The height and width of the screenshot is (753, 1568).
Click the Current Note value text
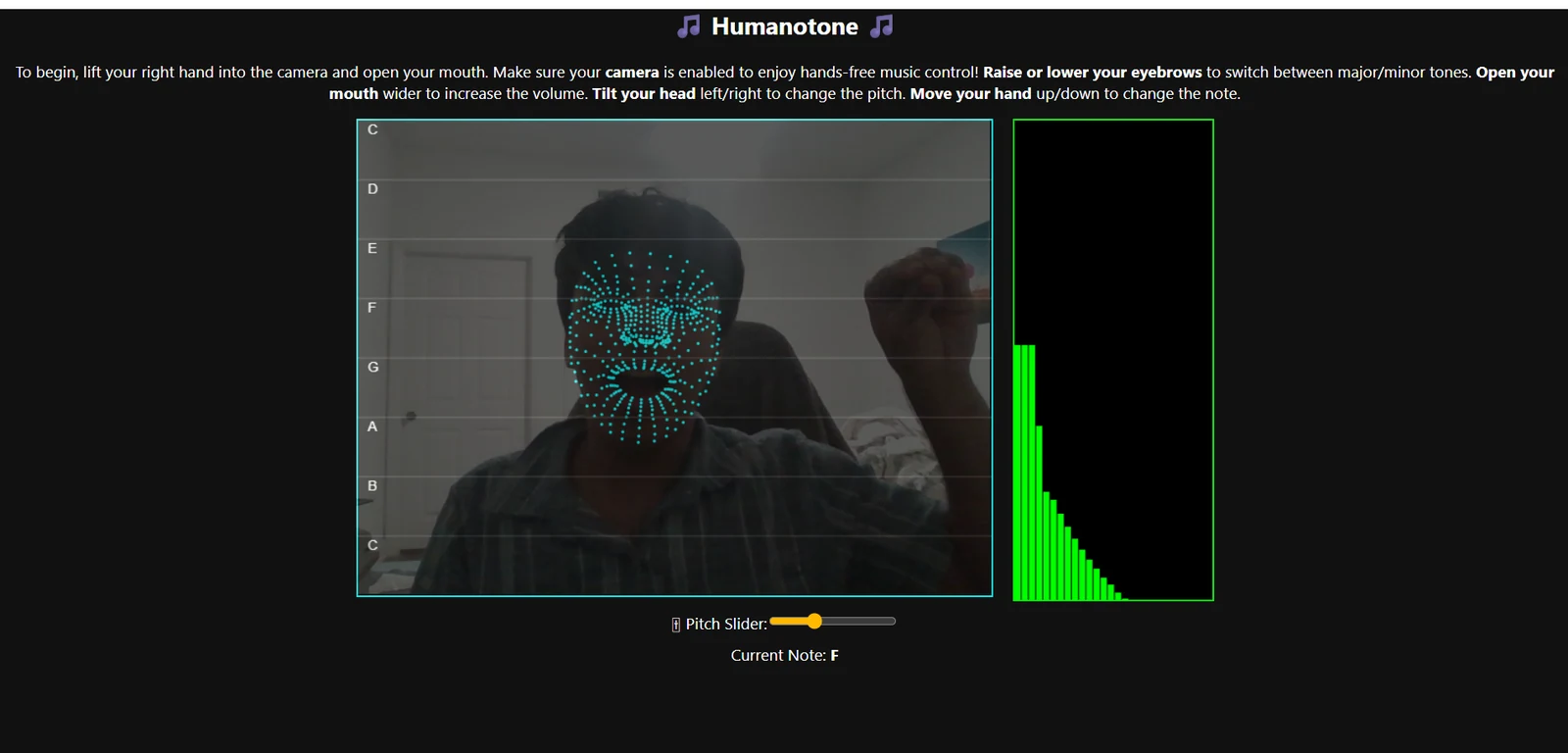click(x=834, y=655)
